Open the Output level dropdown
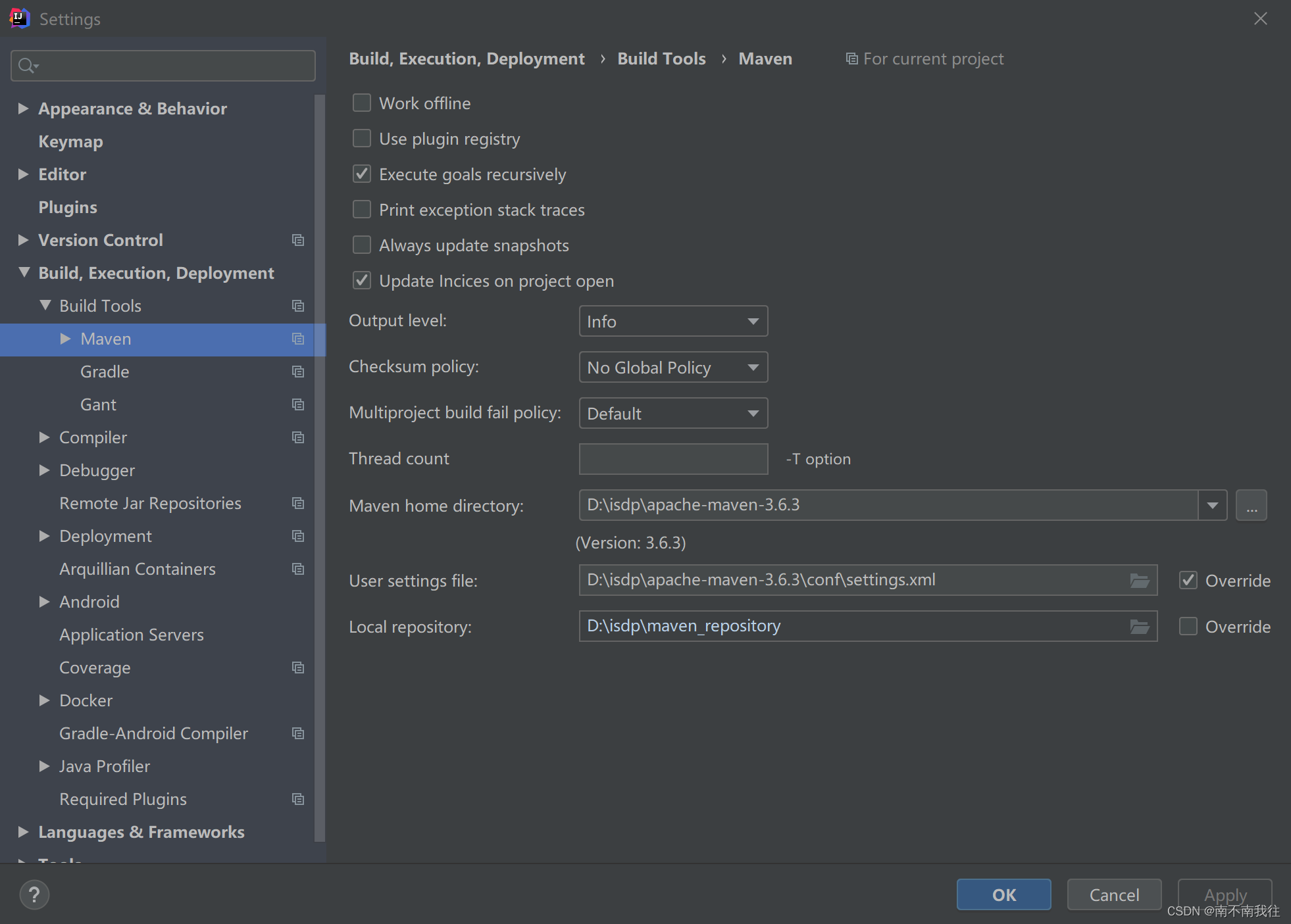 [x=672, y=321]
